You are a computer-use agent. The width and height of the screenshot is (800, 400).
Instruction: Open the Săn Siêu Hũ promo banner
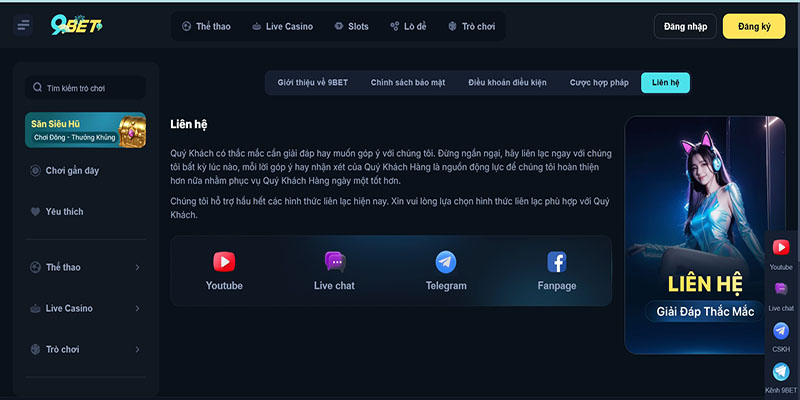85,130
